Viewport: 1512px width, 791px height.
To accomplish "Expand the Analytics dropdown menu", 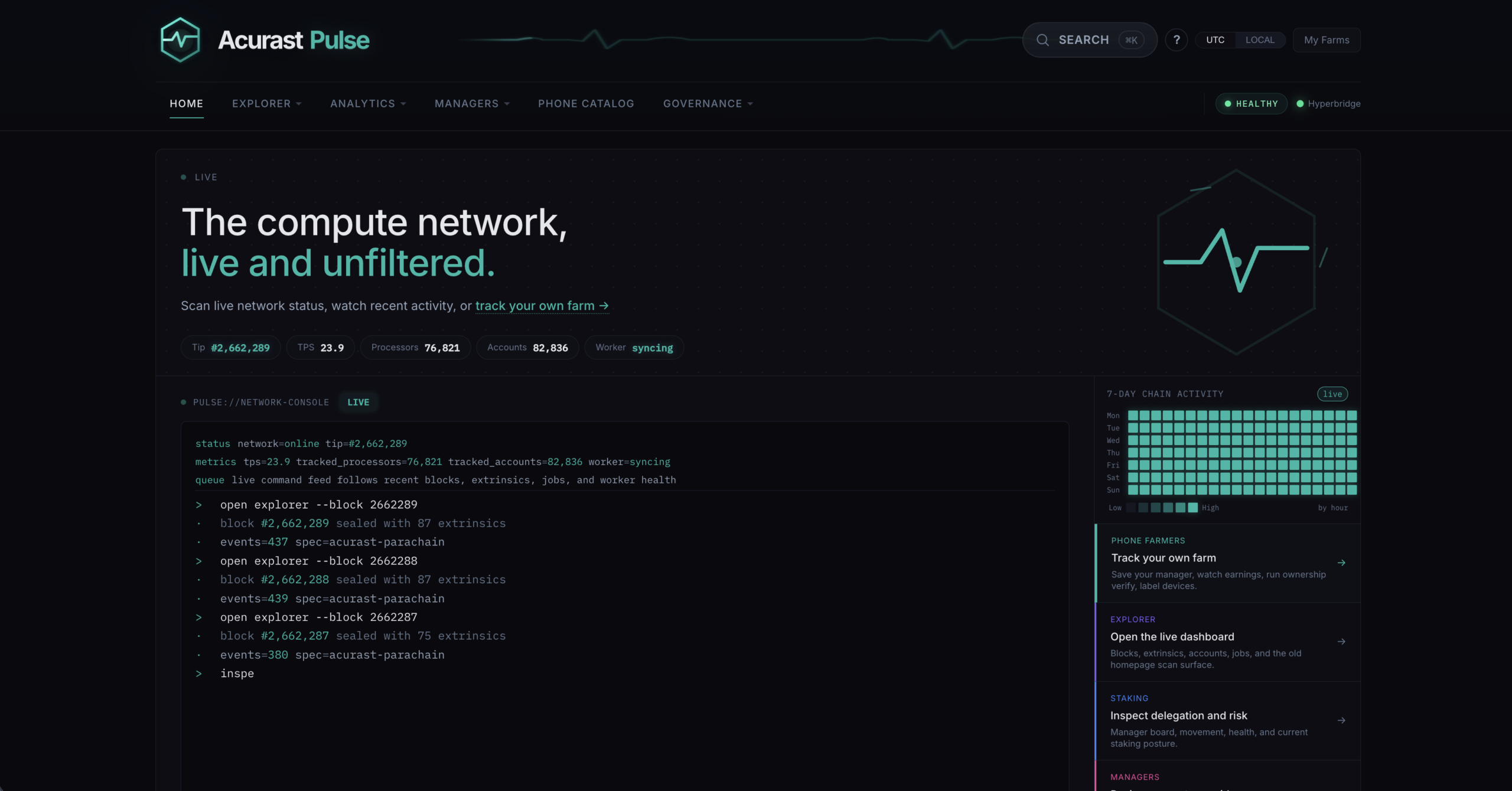I will tap(368, 103).
